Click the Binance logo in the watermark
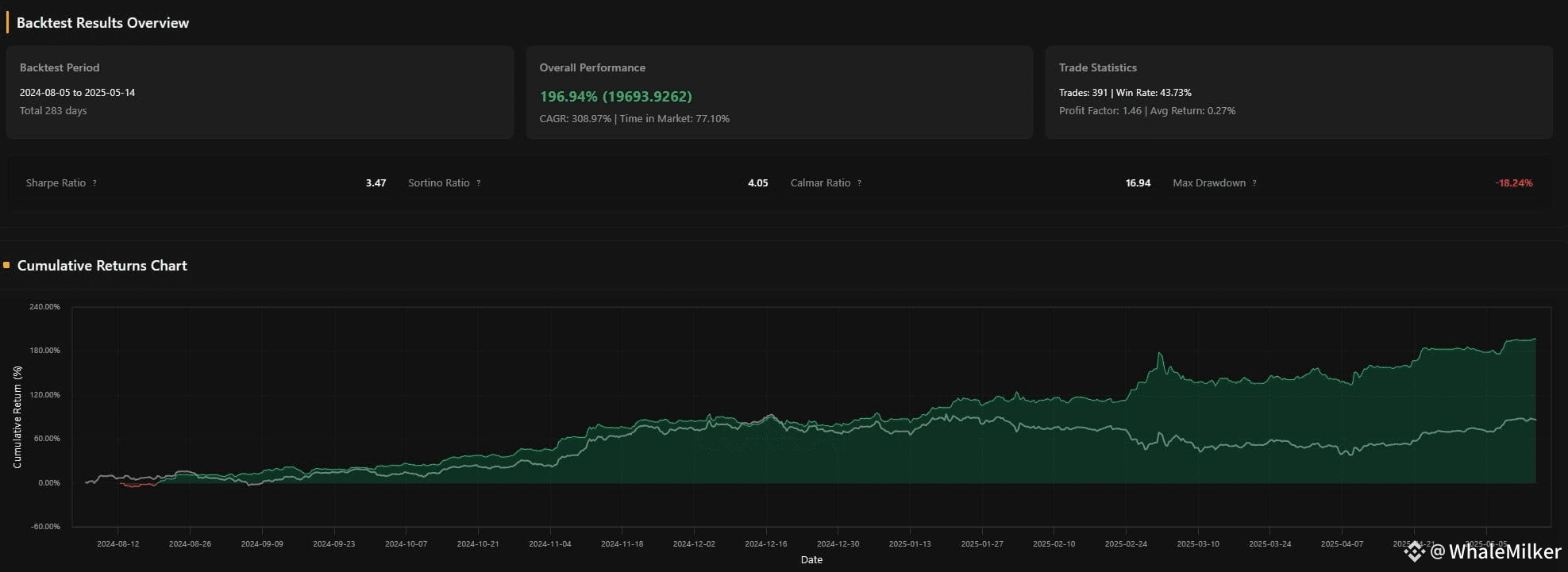Image resolution: width=1568 pixels, height=572 pixels. tap(1414, 551)
